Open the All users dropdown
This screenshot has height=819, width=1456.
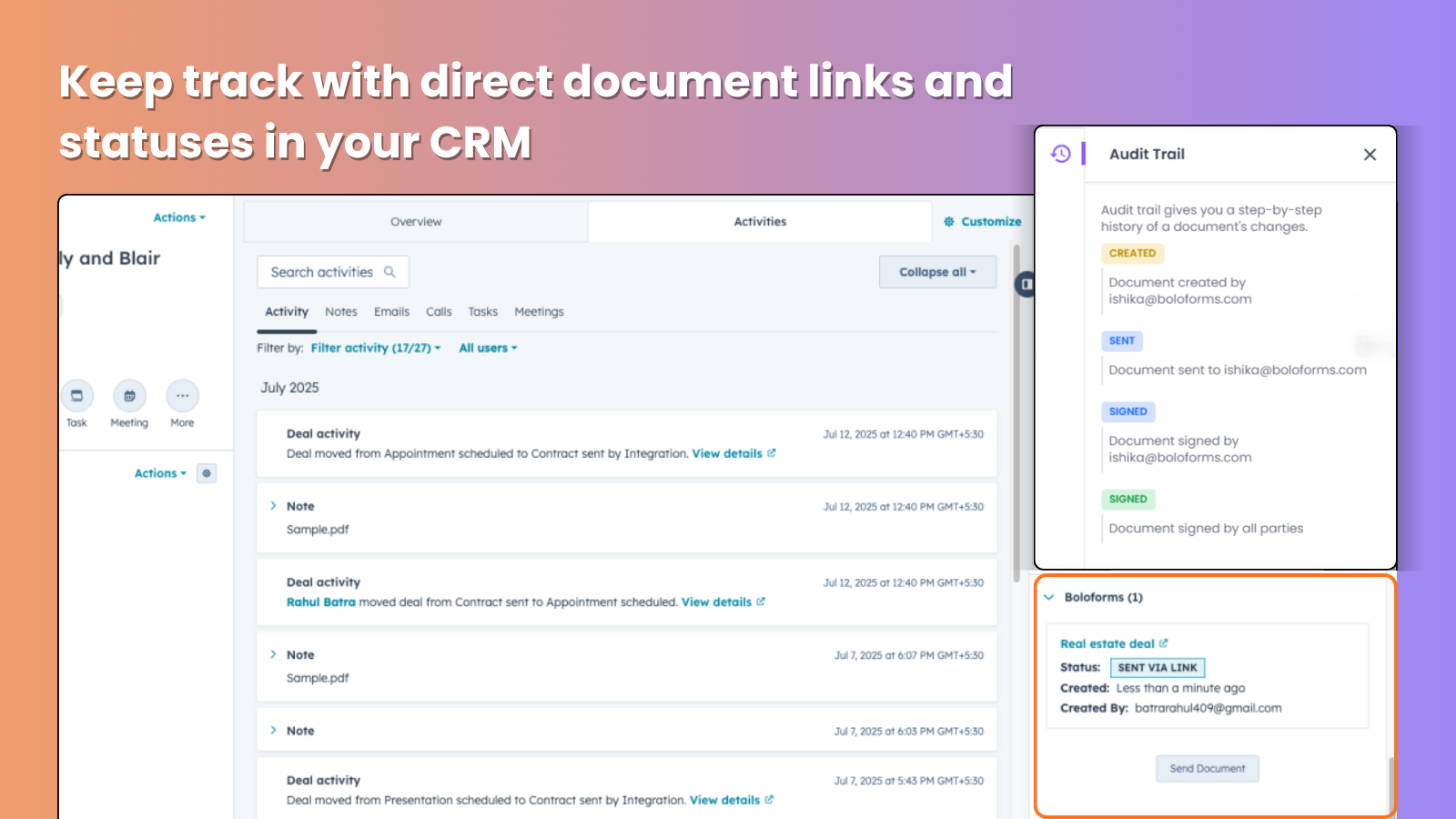click(488, 348)
